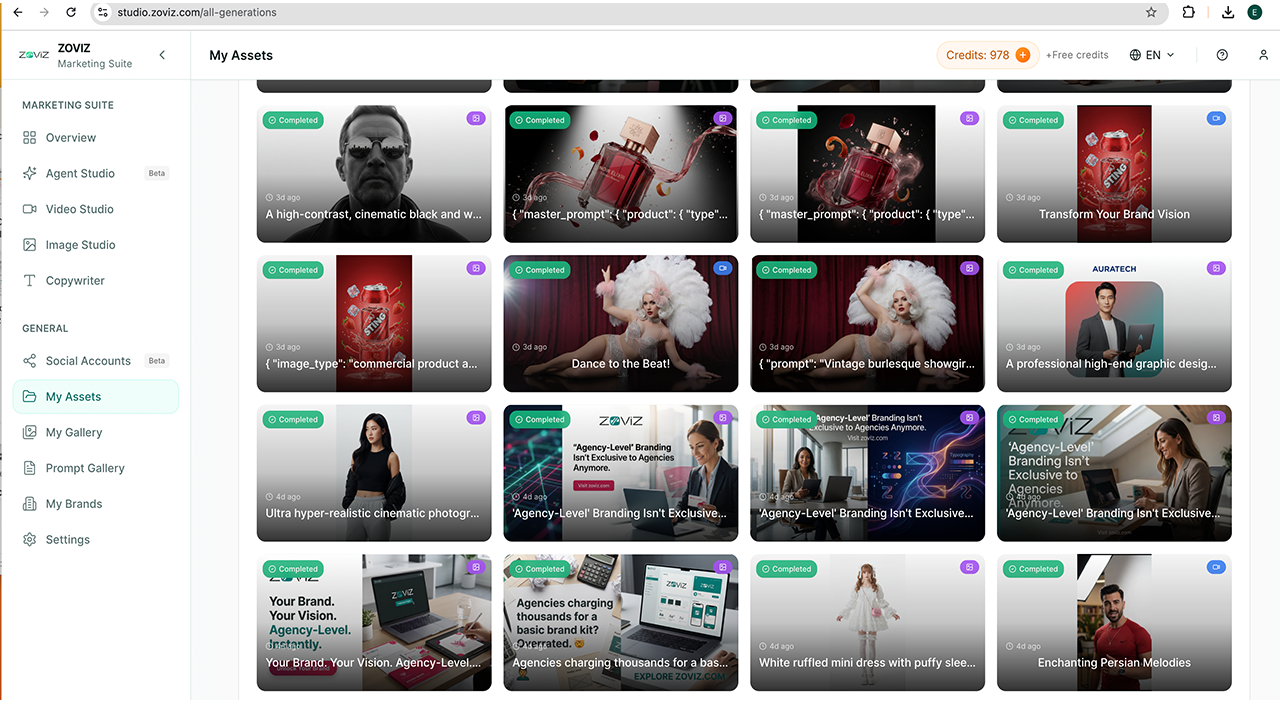Image resolution: width=1280 pixels, height=720 pixels.
Task: Bookmark this page with the star icon
Action: [x=1151, y=13]
